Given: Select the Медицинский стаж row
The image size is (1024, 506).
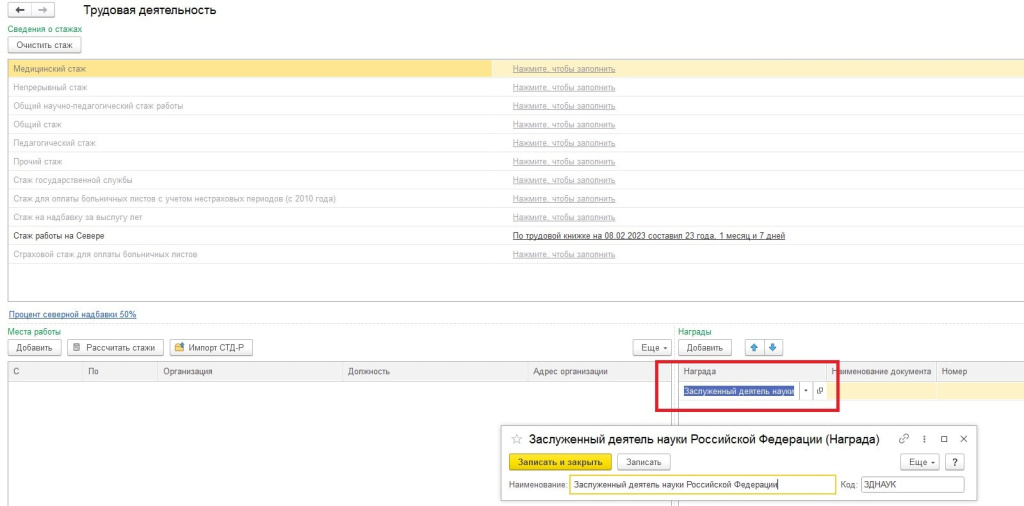Looking at the screenshot, I should tap(250, 69).
